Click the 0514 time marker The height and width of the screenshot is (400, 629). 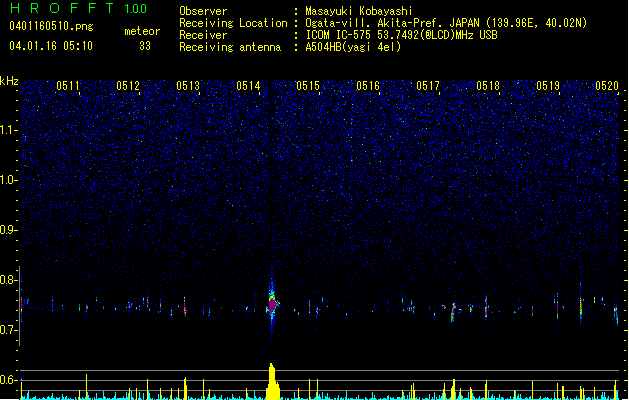(x=248, y=85)
